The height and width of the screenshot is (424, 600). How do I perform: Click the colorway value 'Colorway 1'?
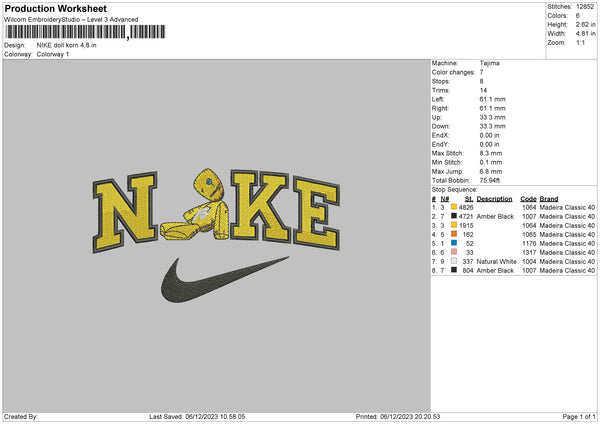[53, 54]
